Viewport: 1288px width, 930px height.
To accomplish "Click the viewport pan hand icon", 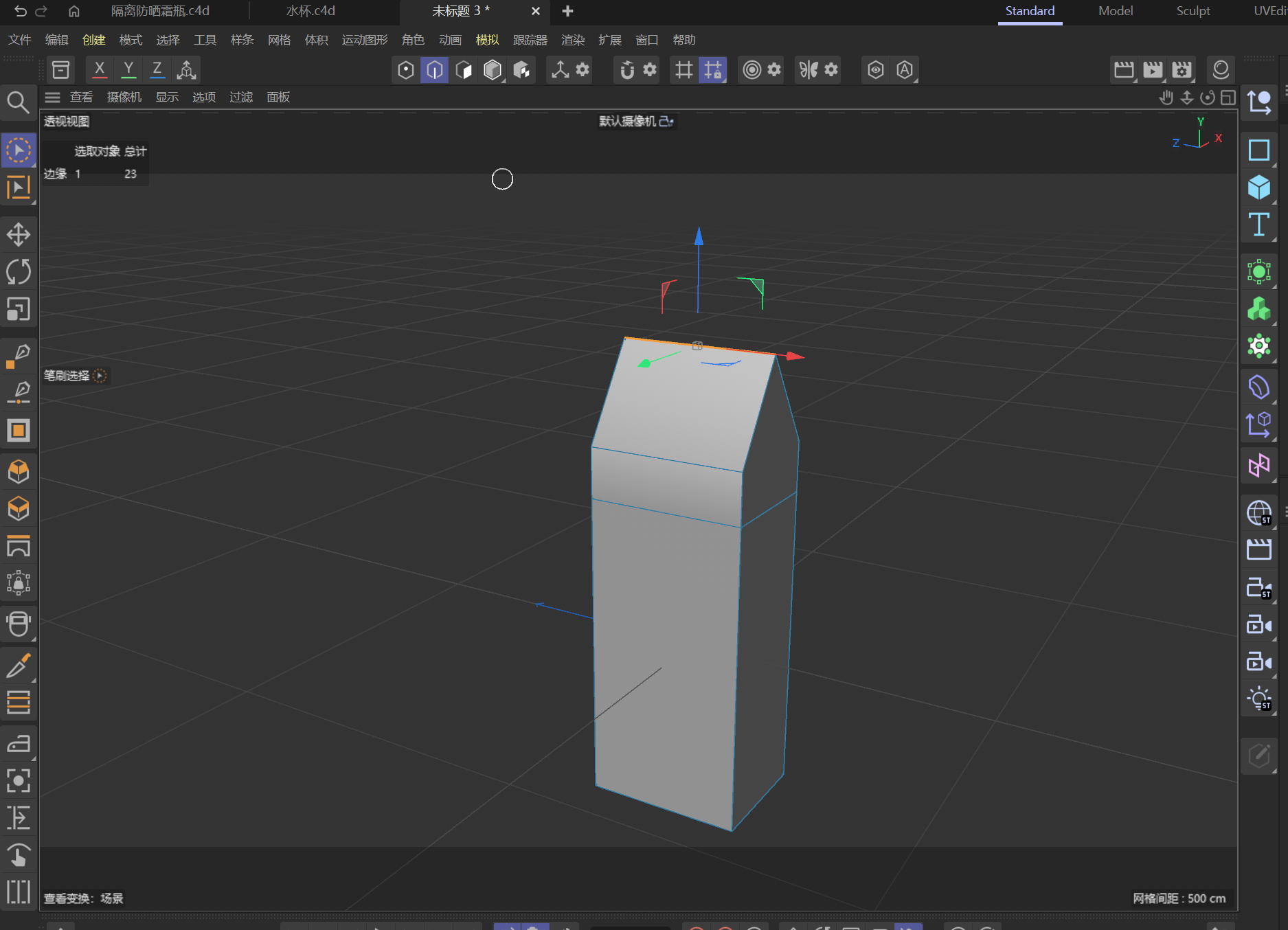I will (x=1166, y=98).
